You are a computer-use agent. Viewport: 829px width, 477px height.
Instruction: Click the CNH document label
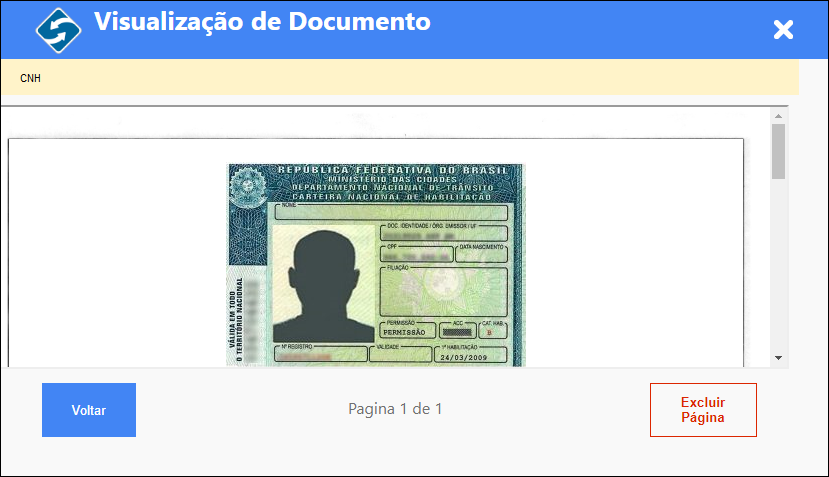click(x=30, y=78)
